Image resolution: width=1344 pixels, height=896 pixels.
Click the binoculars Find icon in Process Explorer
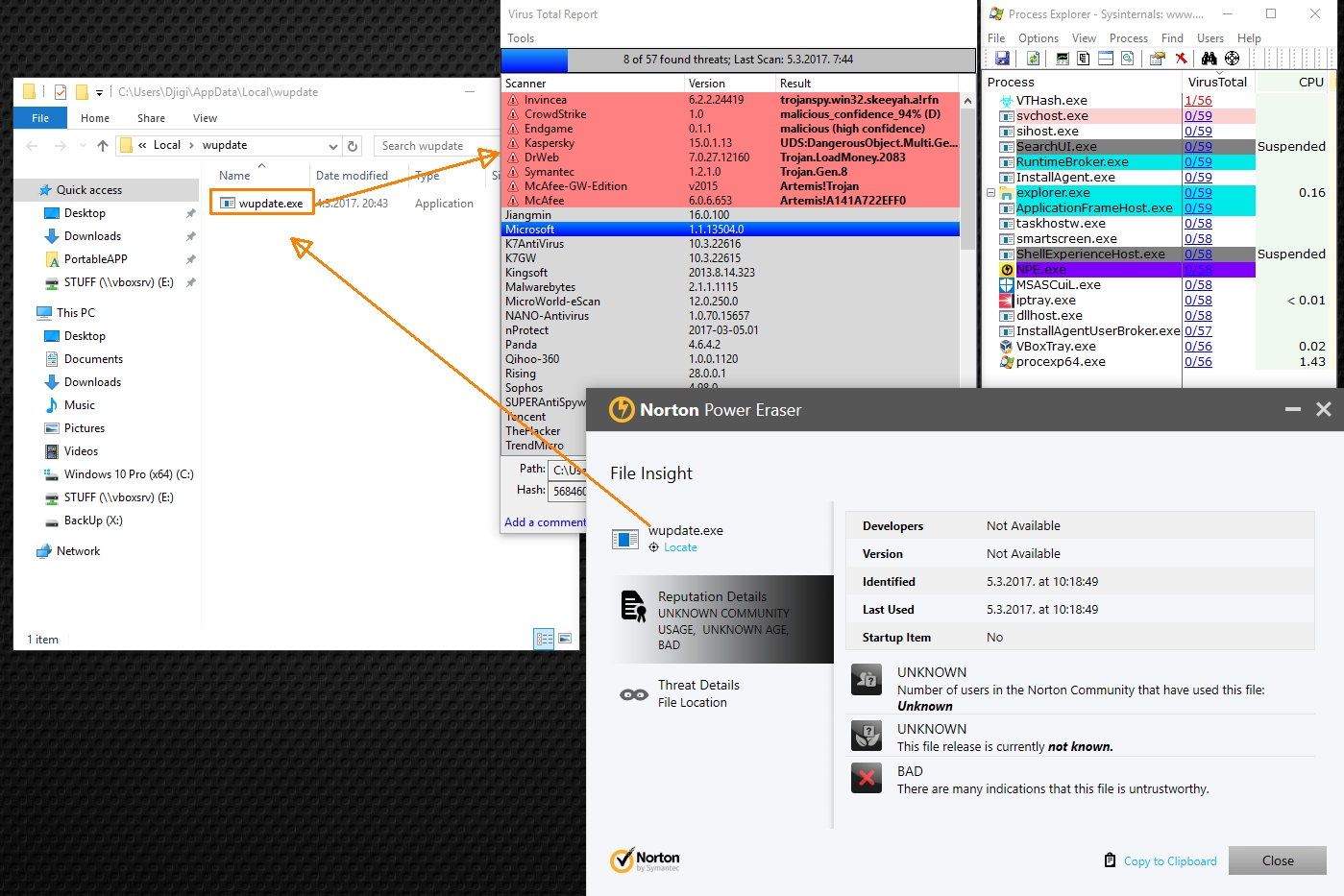point(1209,59)
